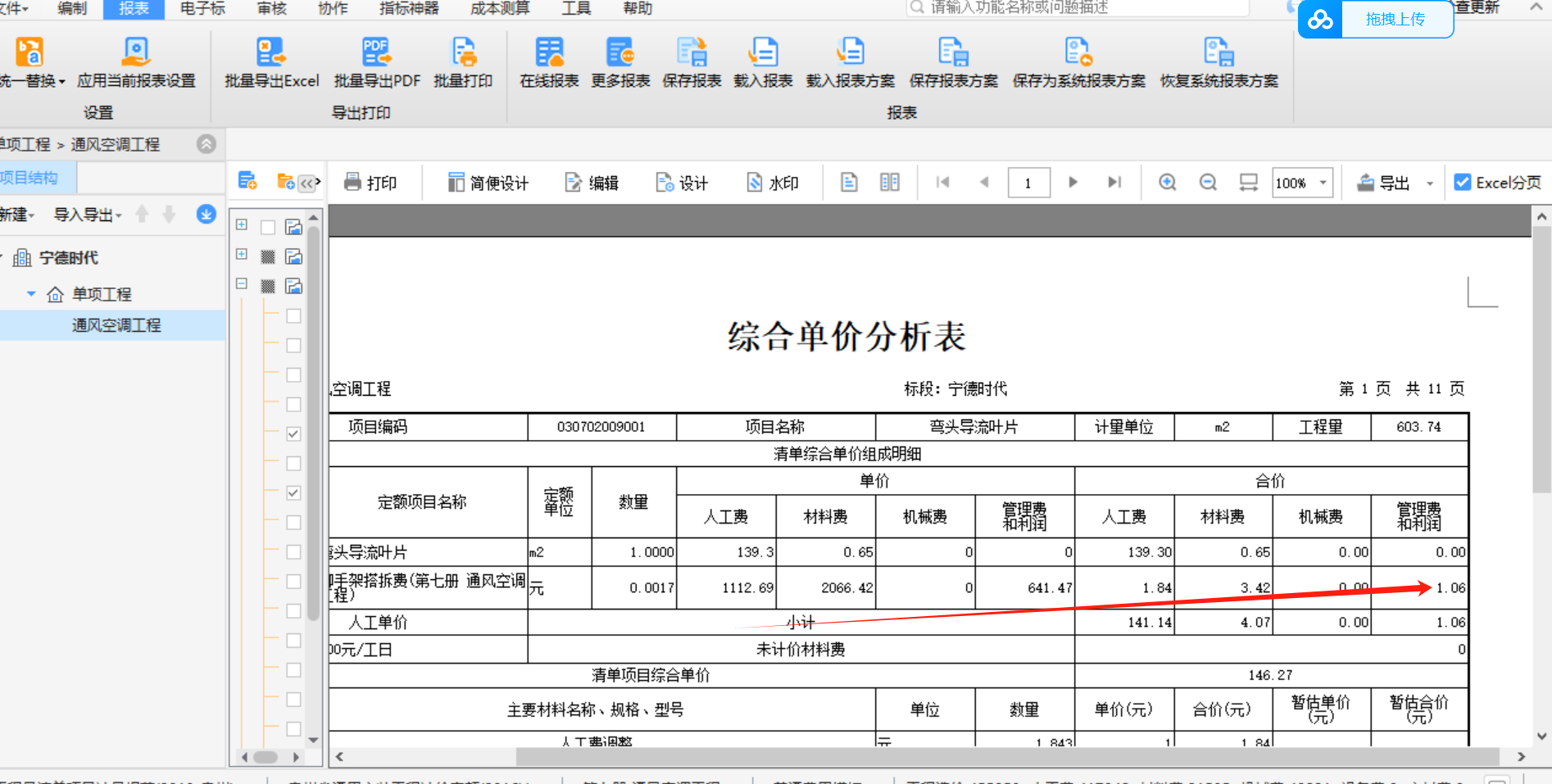The height and width of the screenshot is (784, 1552).
Task: Click the page number input field
Action: pyautogui.click(x=1028, y=183)
